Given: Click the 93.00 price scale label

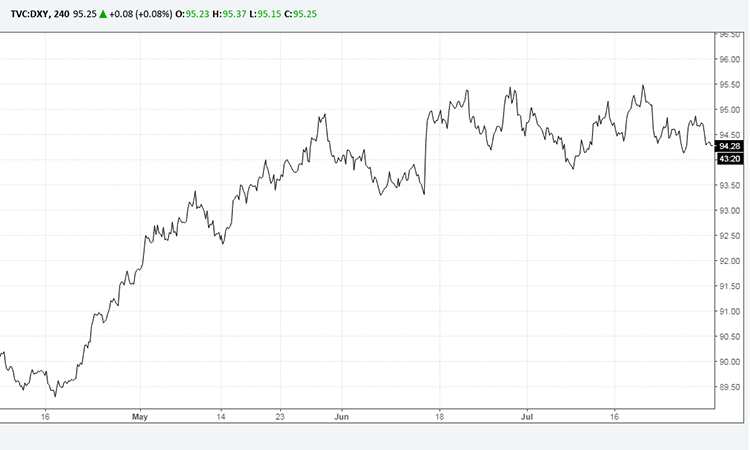Looking at the screenshot, I should tap(729, 211).
